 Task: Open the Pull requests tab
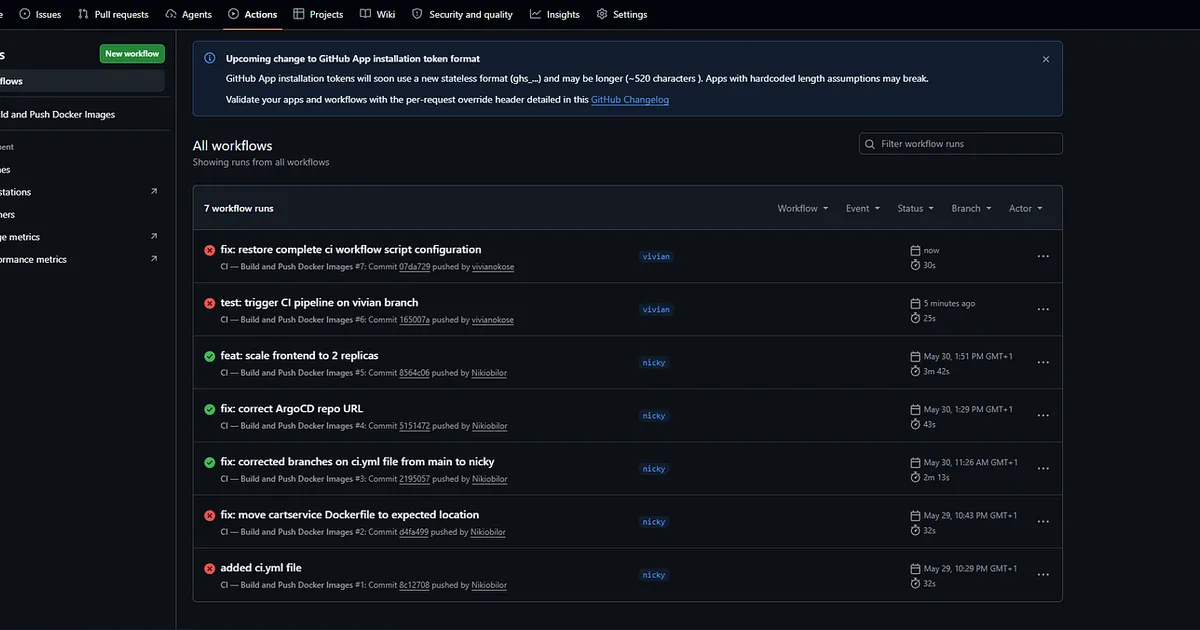[x=113, y=14]
